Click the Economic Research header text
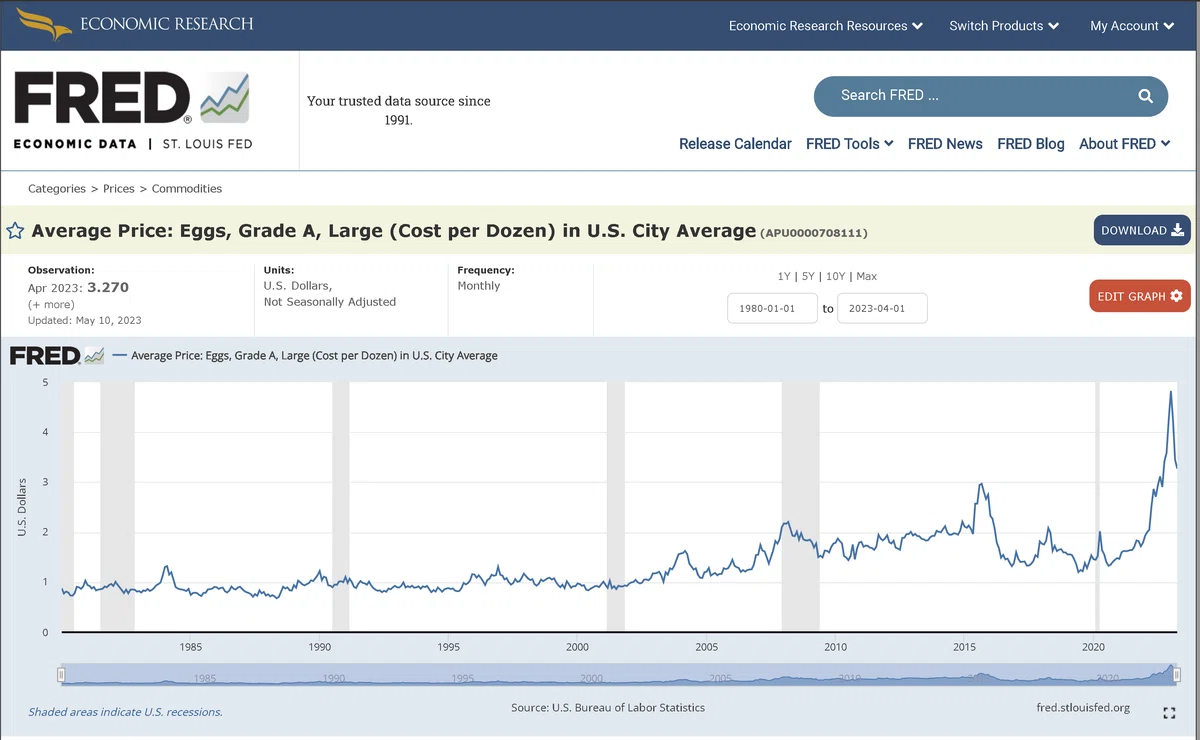1200x740 pixels. [166, 23]
